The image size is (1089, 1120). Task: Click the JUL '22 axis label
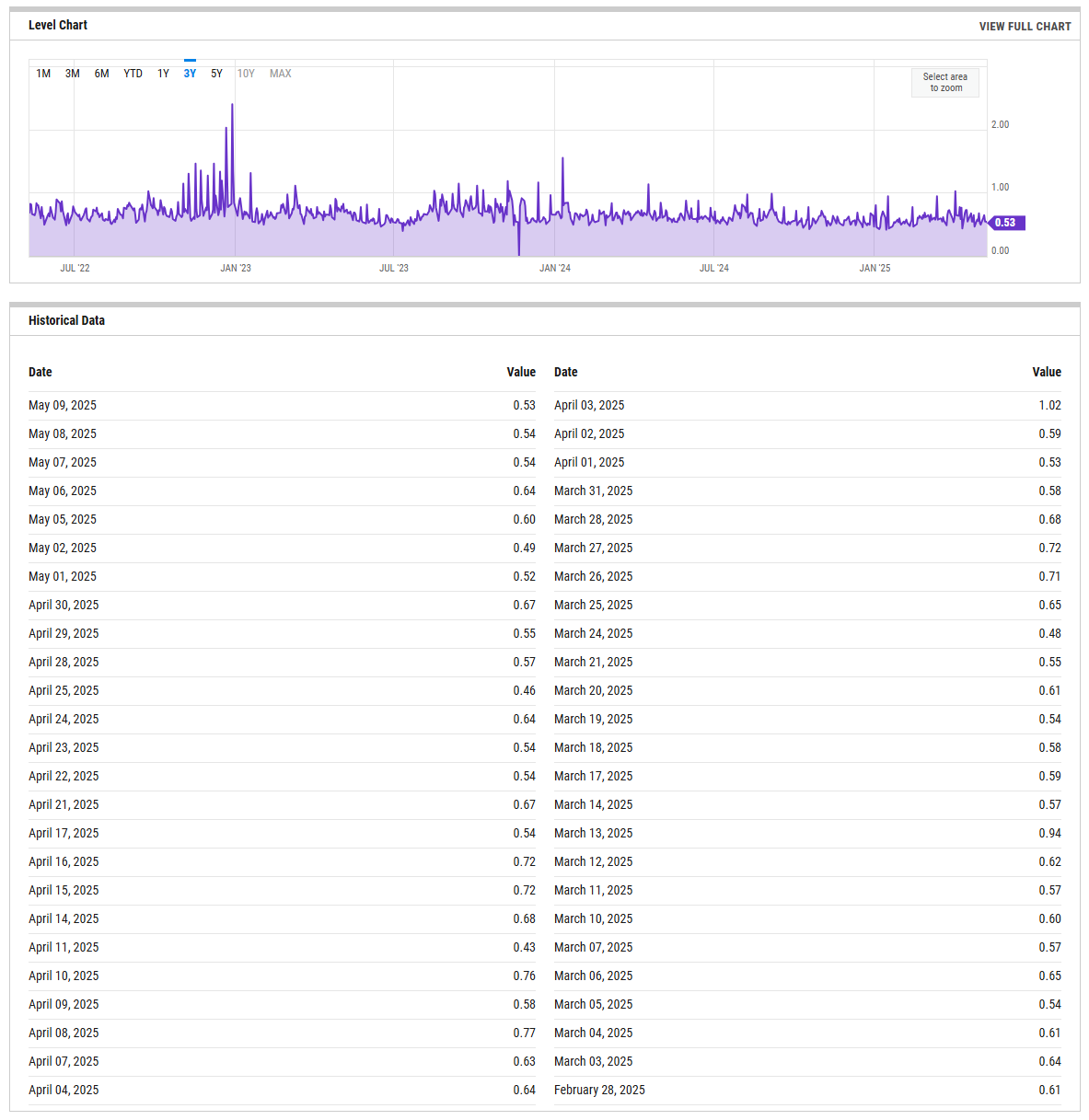point(75,268)
